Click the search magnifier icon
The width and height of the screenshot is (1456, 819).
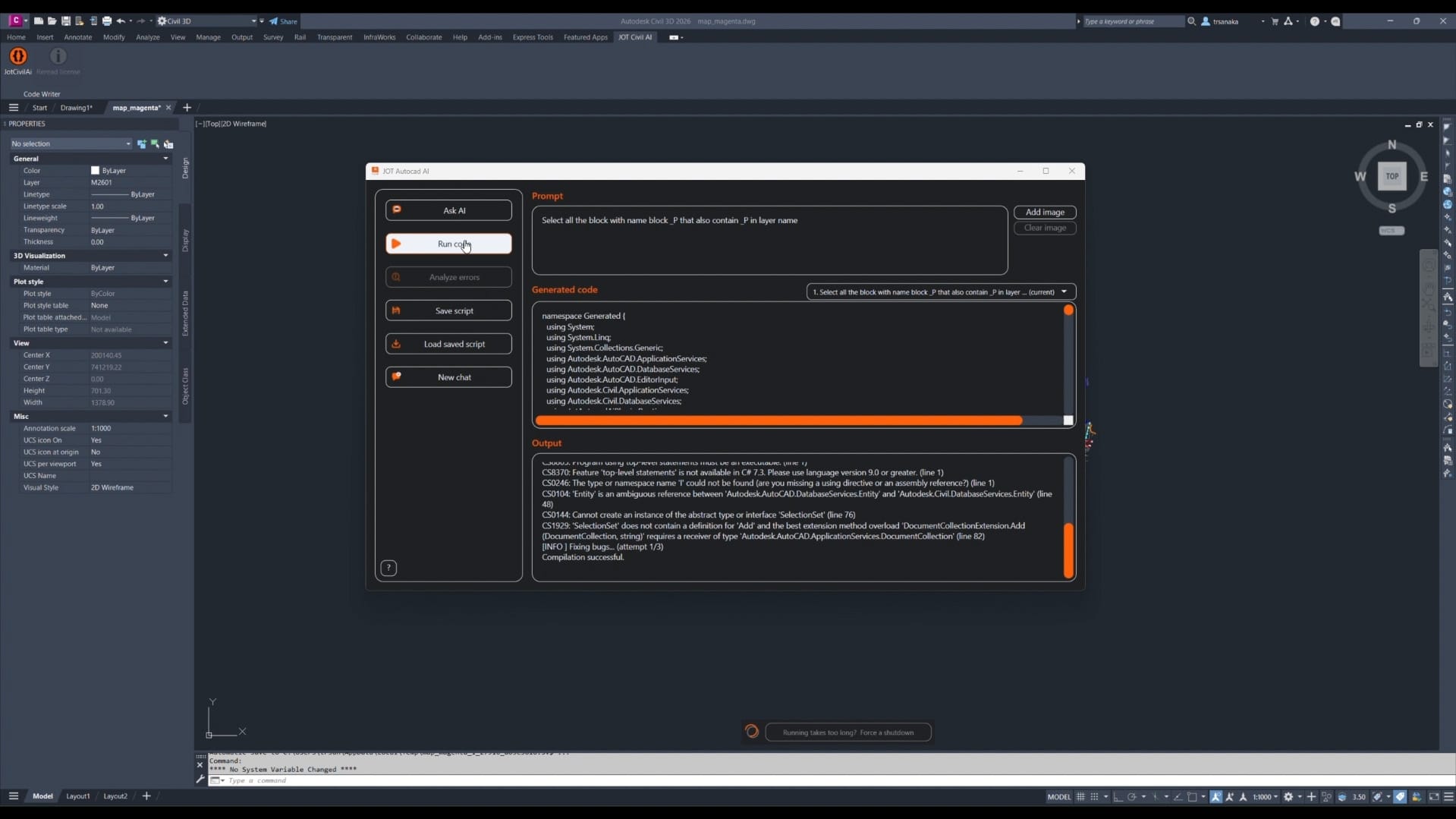(1191, 21)
